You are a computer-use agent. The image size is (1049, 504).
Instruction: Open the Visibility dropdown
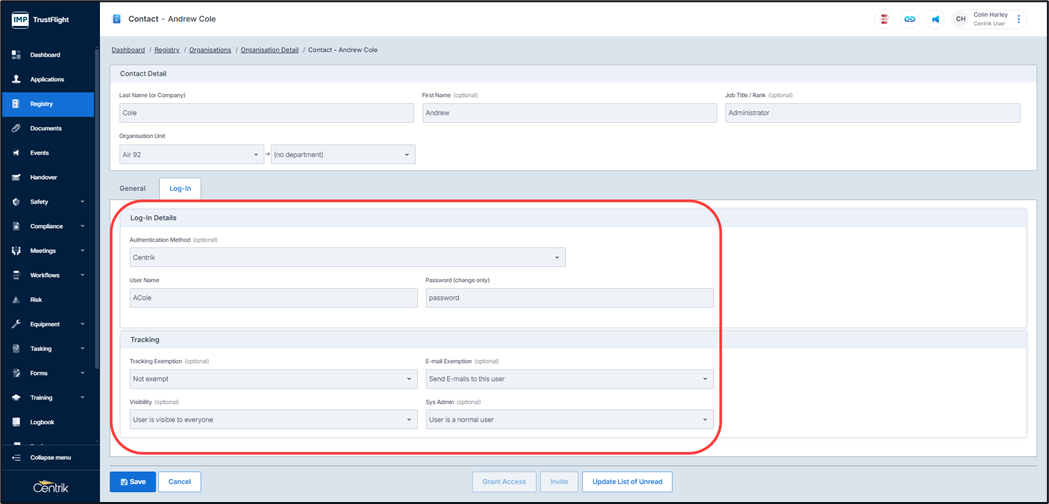(x=272, y=420)
